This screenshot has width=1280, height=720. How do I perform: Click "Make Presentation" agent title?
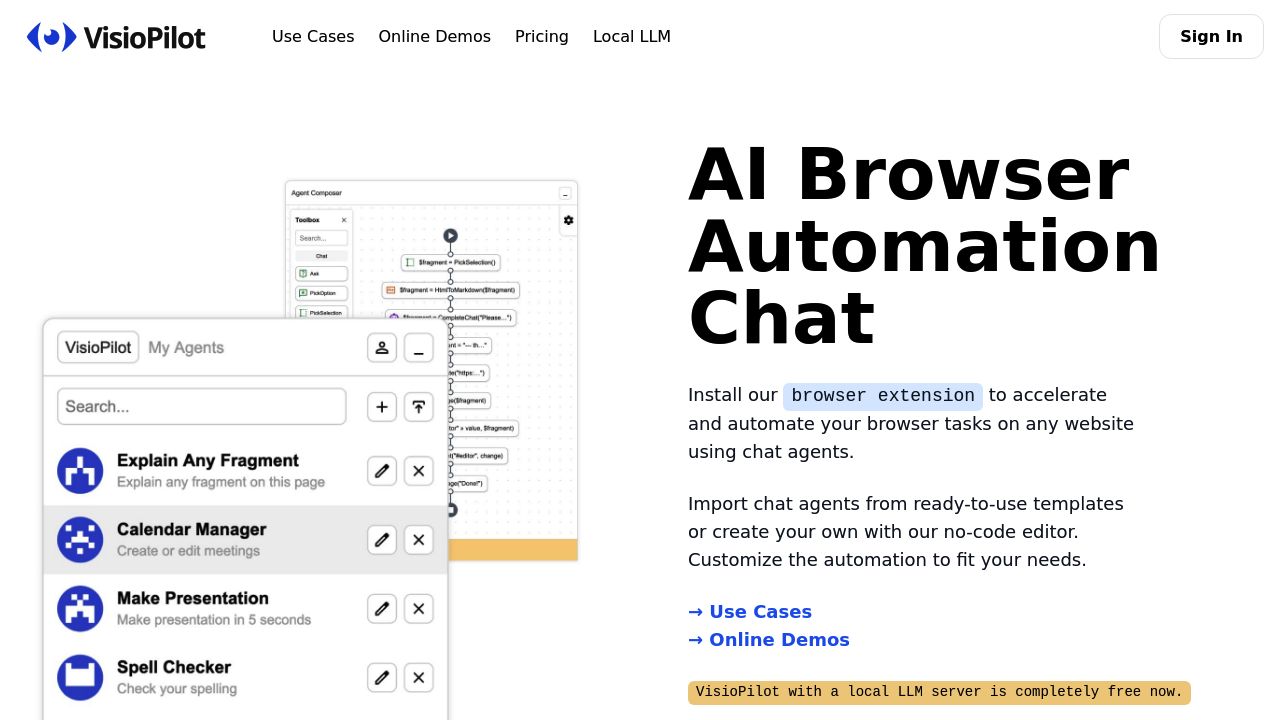point(193,598)
